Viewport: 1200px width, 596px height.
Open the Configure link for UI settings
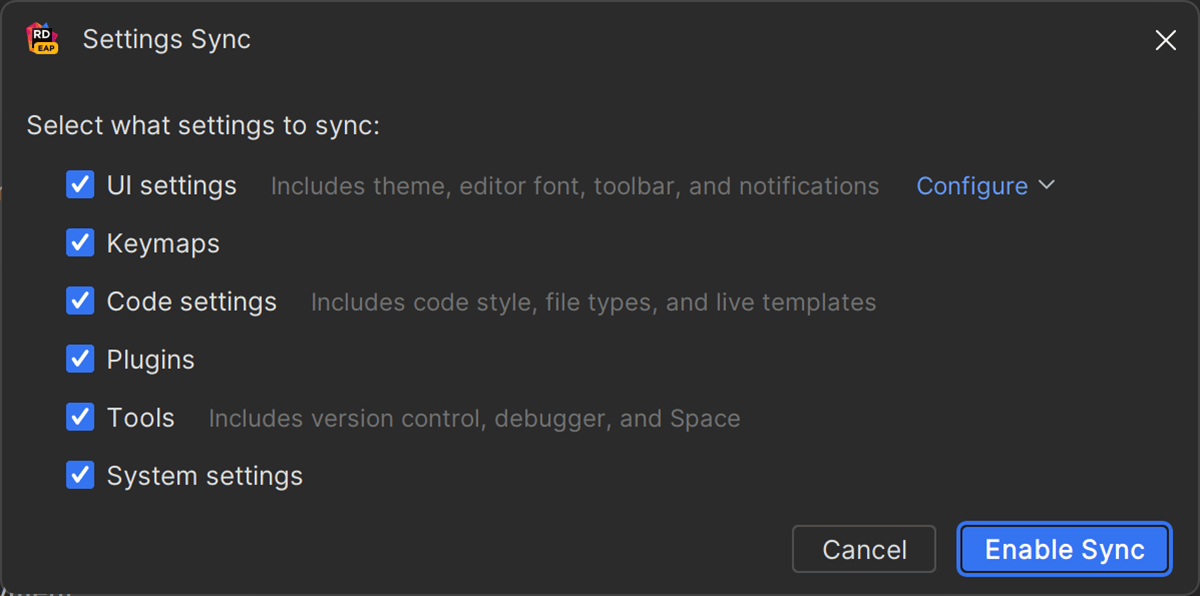971,186
